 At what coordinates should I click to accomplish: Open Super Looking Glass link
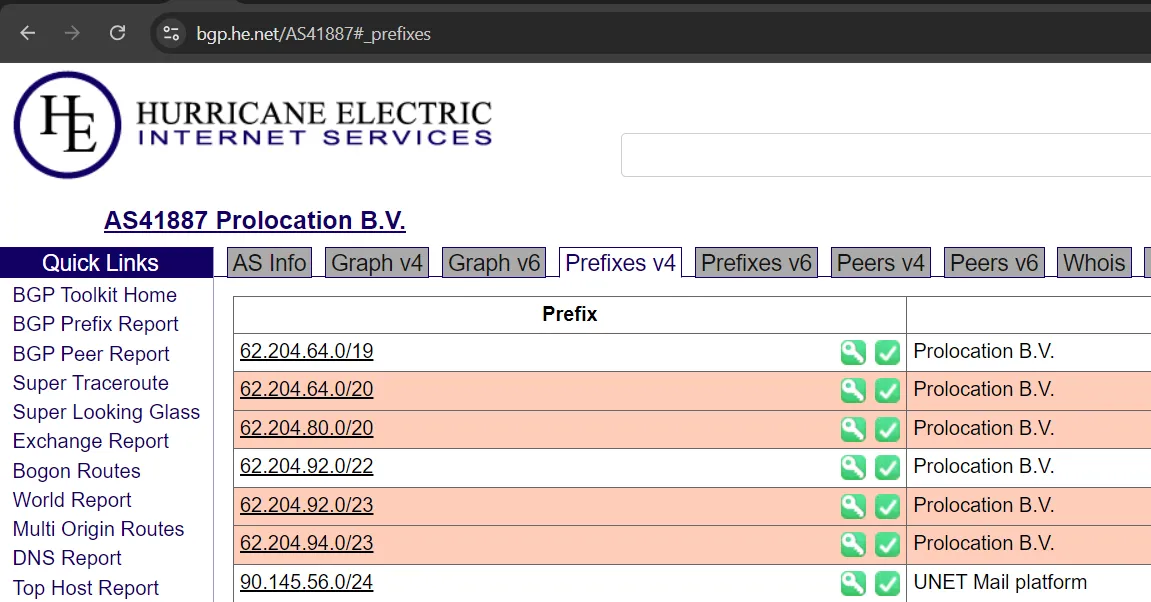pos(106,412)
